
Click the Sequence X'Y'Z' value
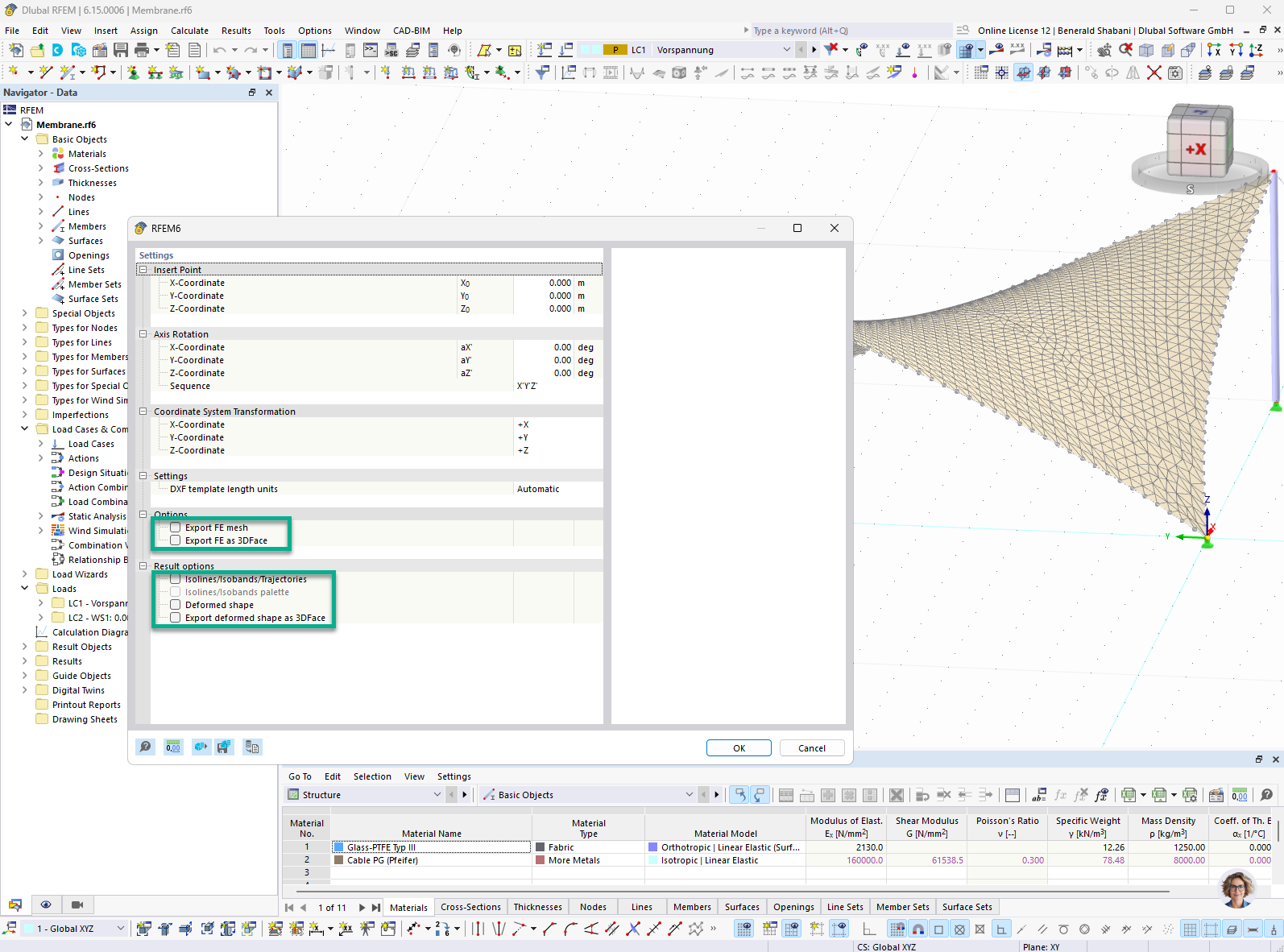point(558,386)
